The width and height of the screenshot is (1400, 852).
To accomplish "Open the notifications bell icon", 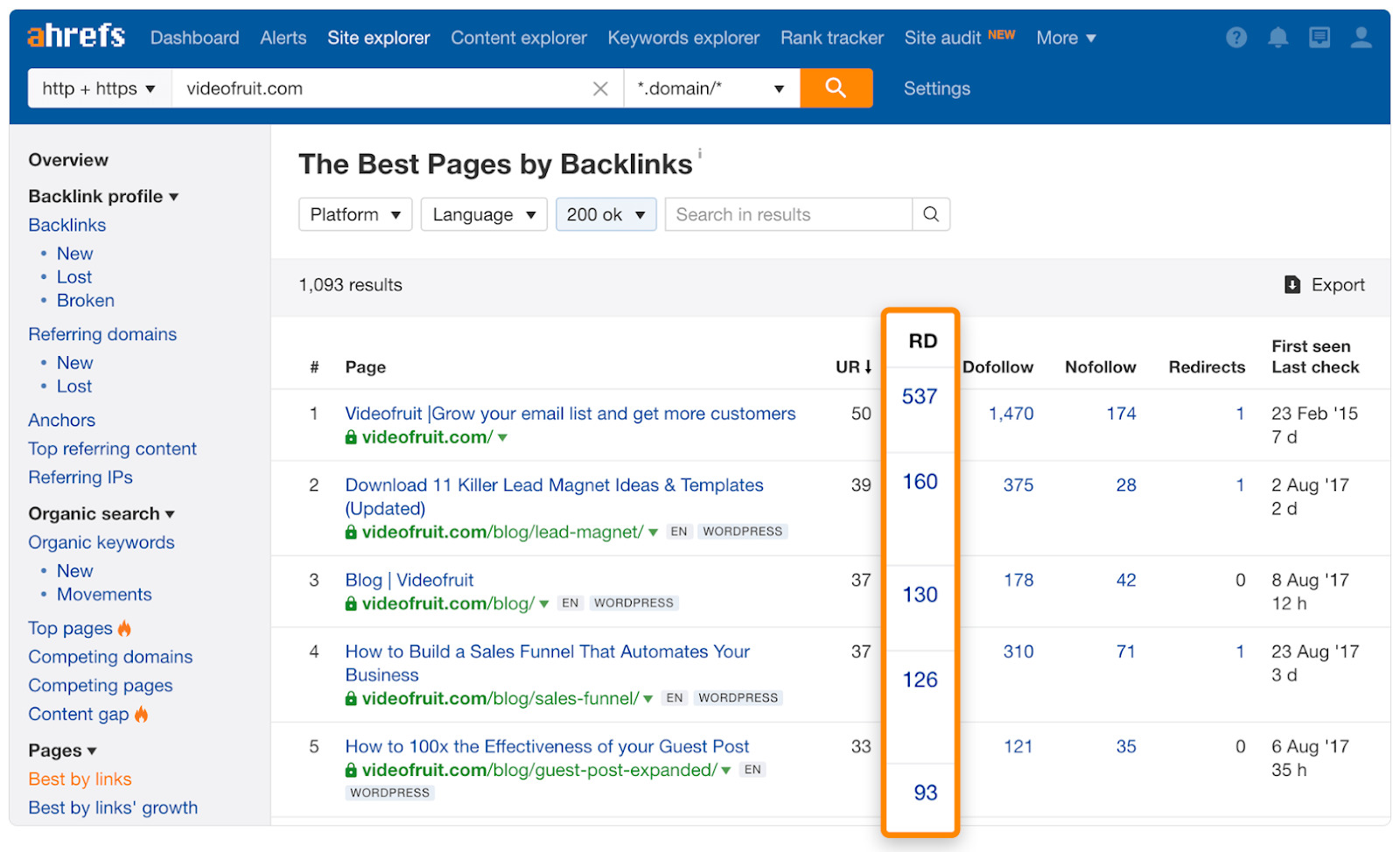I will [1277, 38].
